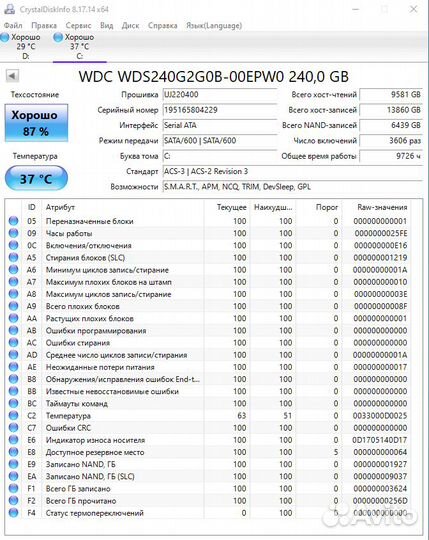Screen dimensions: 429x540
Task: Click status icon for attribute EA
Action: (x=13, y=476)
